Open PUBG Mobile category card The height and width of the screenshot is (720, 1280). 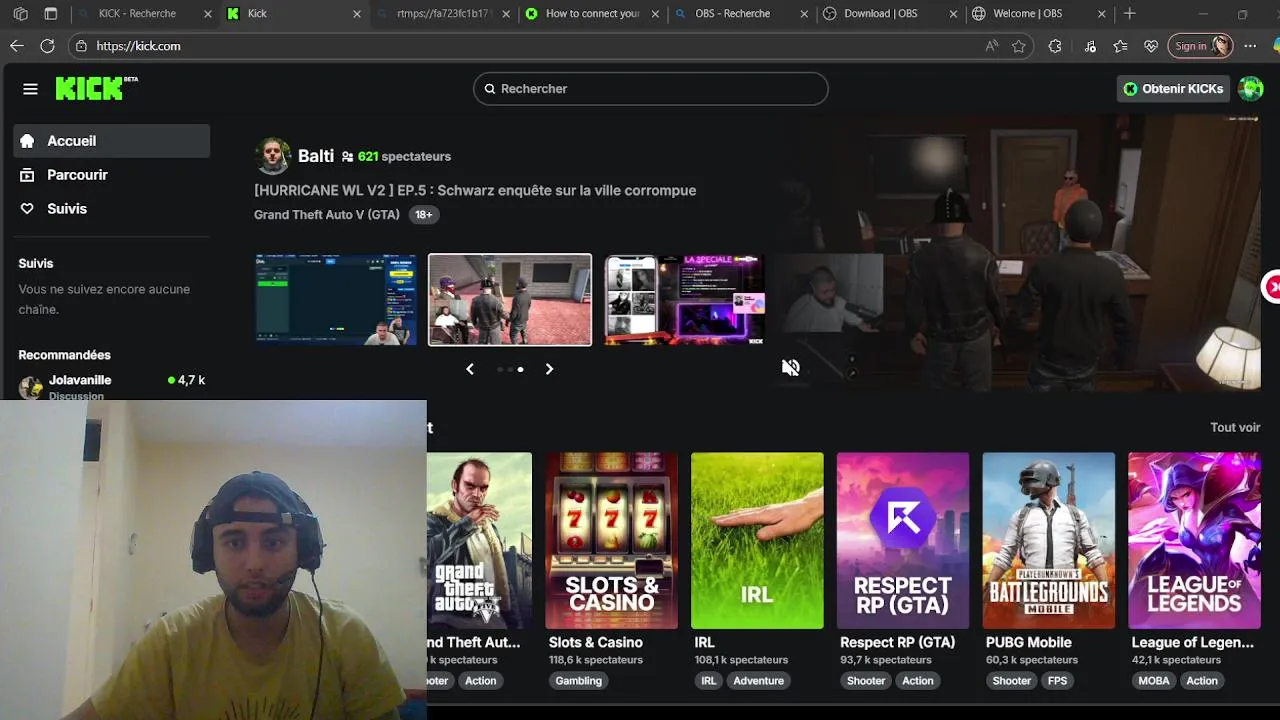click(1048, 541)
